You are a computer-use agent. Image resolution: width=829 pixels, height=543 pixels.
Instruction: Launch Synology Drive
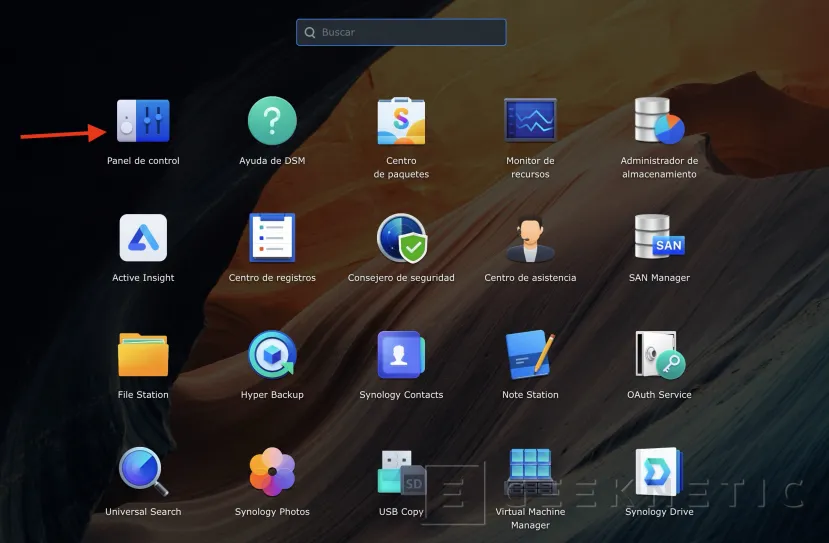pos(659,472)
